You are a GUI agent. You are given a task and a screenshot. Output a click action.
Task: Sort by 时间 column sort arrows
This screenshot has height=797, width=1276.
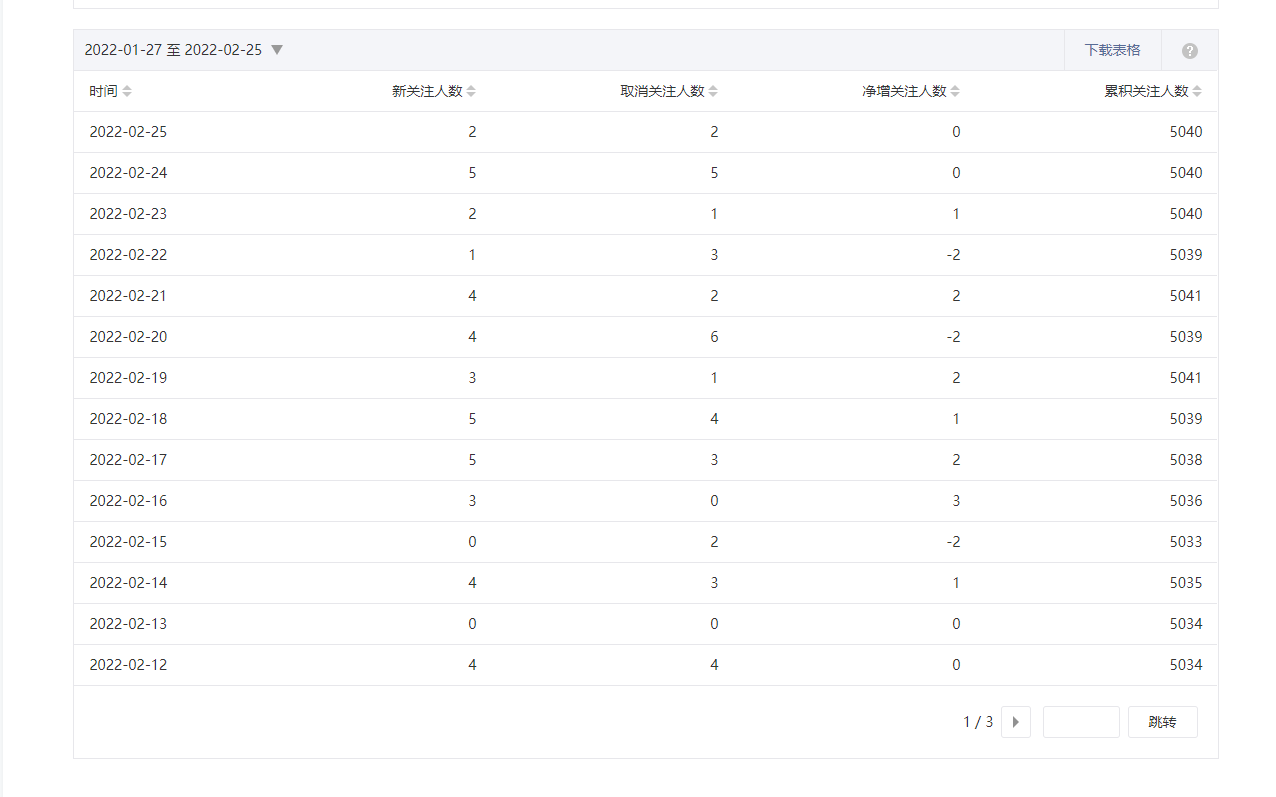[127, 92]
